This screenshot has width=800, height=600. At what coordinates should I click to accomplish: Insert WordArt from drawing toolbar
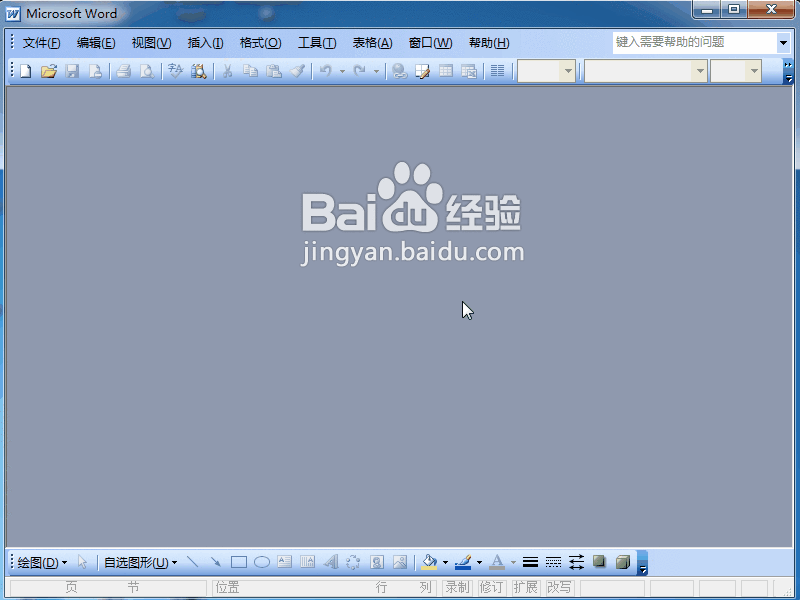coord(331,562)
